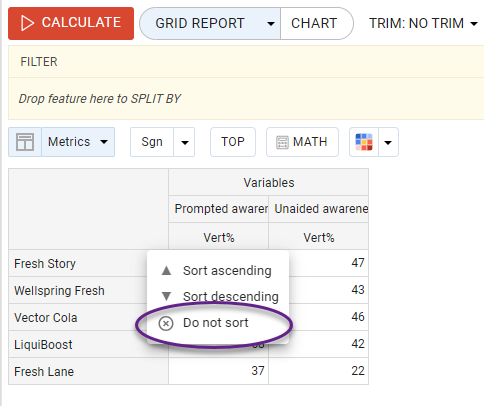Screen dimensions: 484x406
Task: Switch to the CHART view
Action: pyautogui.click(x=314, y=23)
